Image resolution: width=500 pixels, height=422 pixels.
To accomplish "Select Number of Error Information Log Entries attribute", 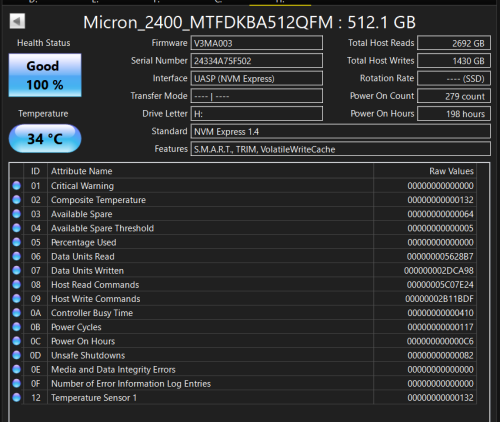I will [131, 384].
